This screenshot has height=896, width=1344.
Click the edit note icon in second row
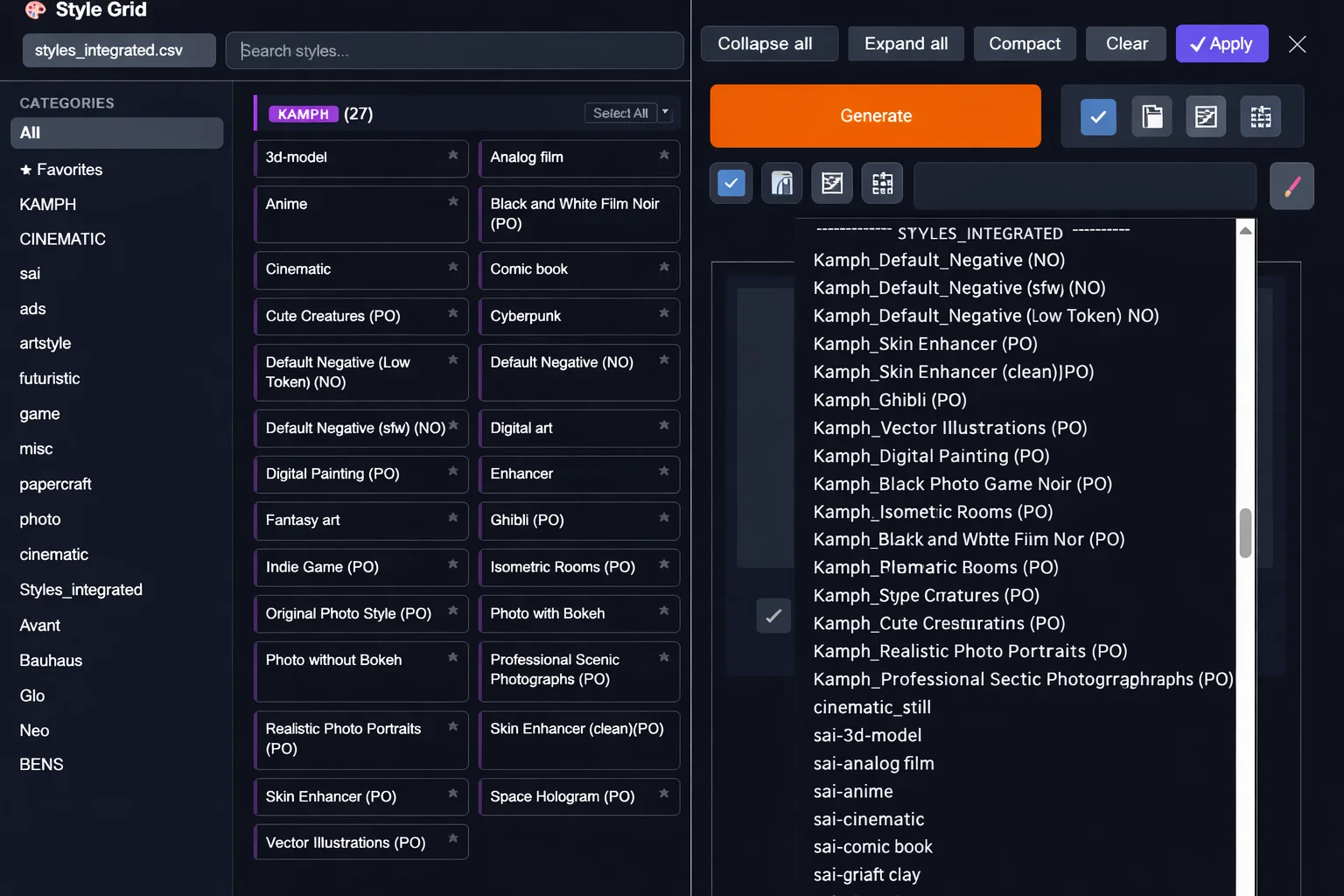832,183
